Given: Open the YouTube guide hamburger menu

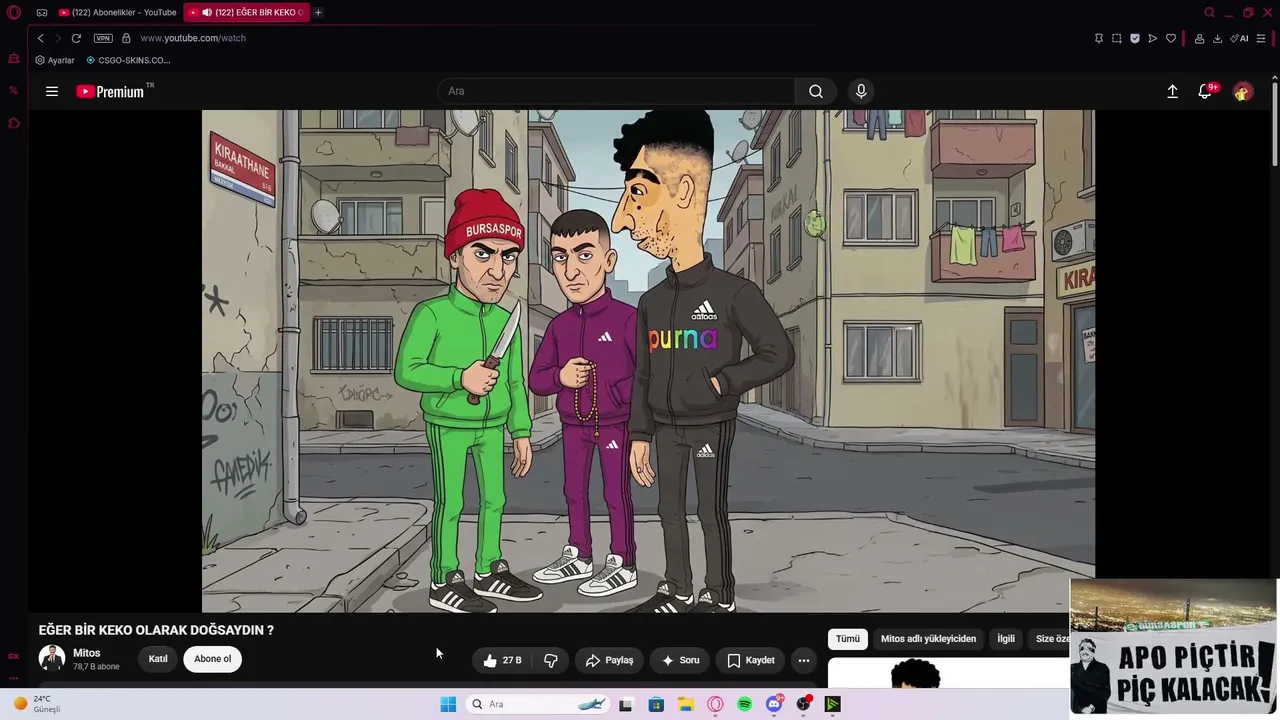Looking at the screenshot, I should pos(52,91).
